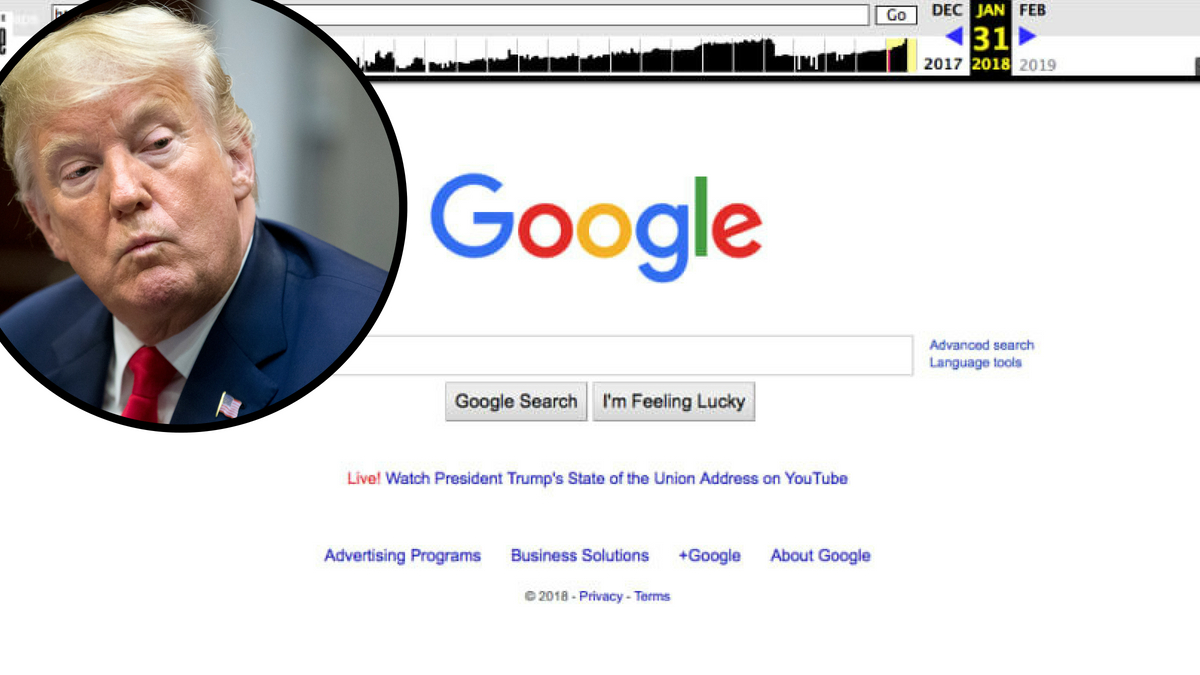Click the large day number 31
The width and height of the screenshot is (1200, 675).
991,38
